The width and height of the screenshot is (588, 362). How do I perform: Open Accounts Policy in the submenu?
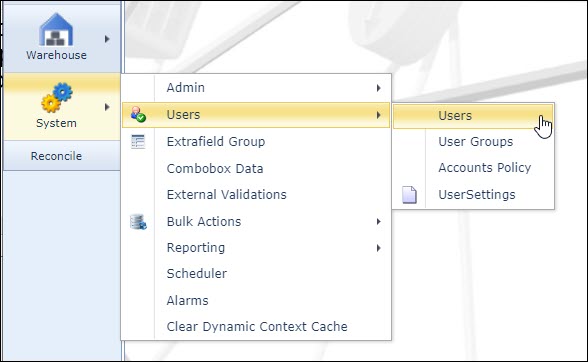tap(473, 168)
